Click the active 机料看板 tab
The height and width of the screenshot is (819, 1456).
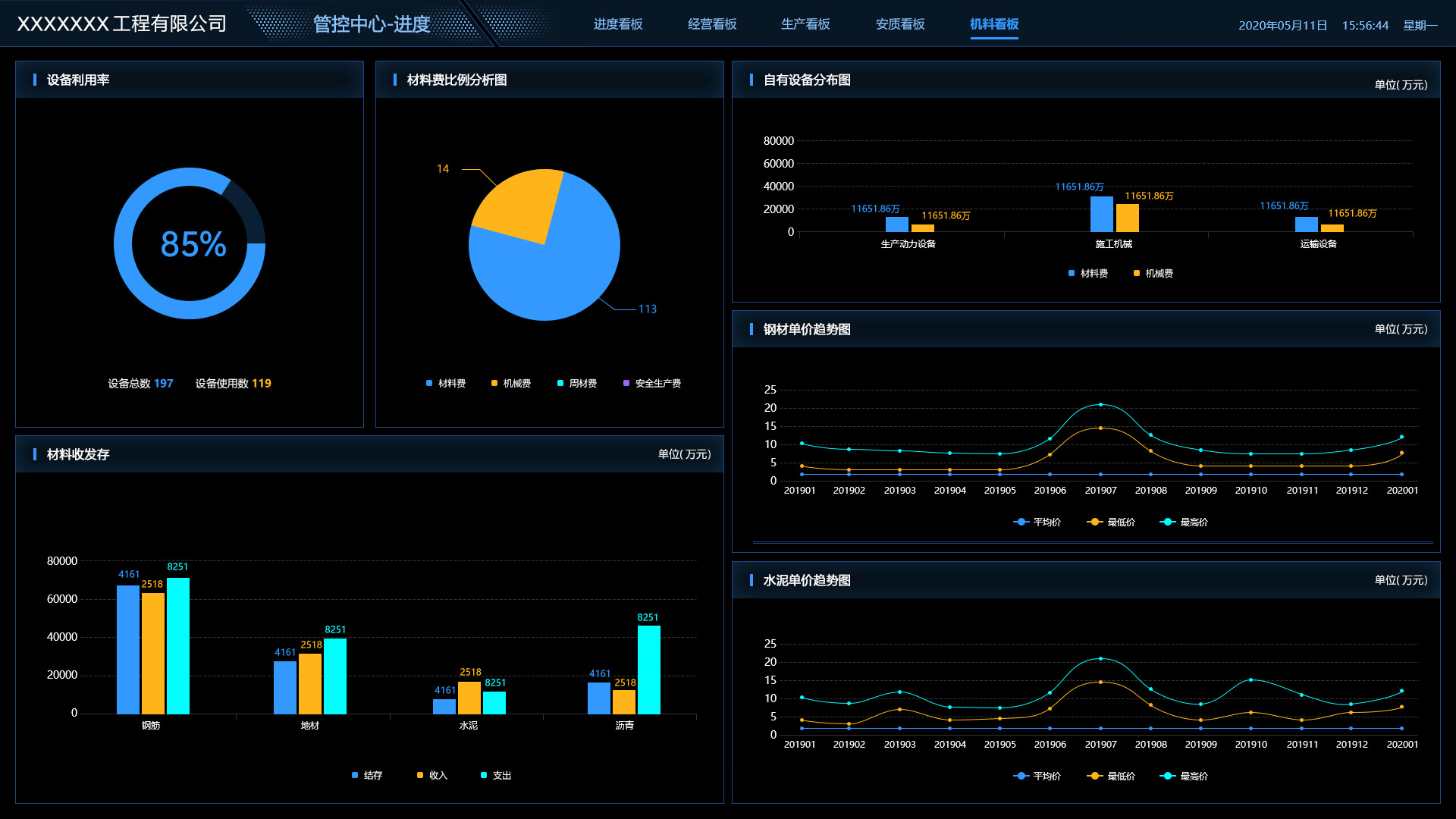click(x=993, y=24)
